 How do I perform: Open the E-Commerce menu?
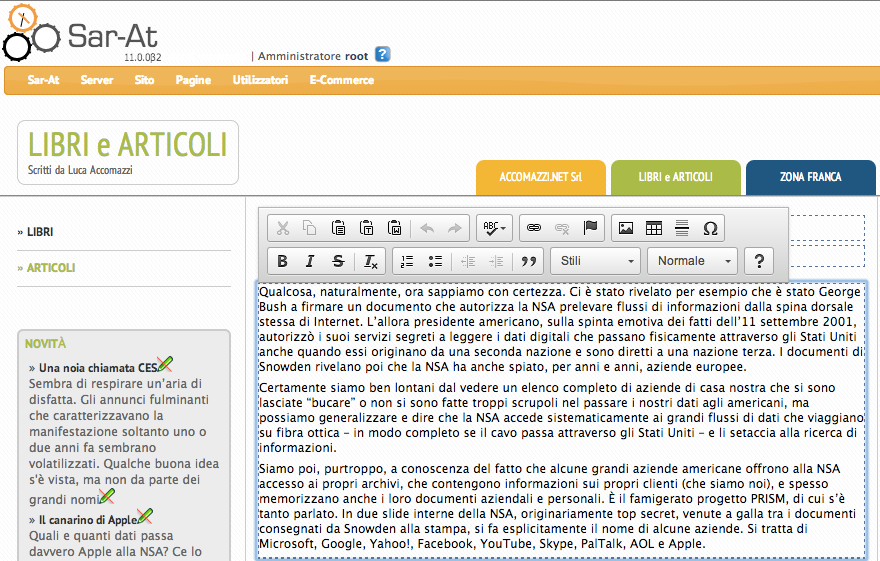[x=342, y=80]
